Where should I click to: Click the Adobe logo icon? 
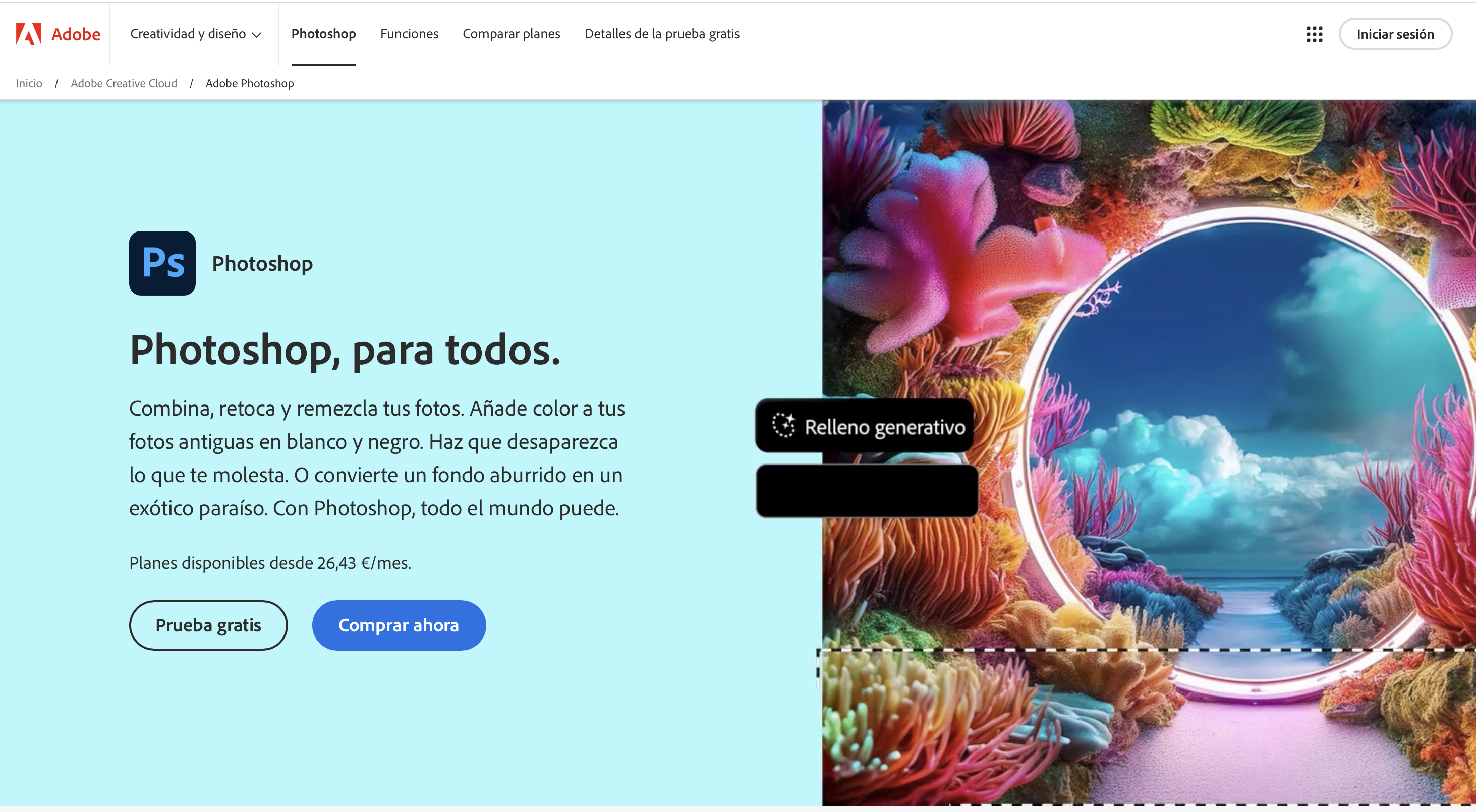[x=29, y=34]
